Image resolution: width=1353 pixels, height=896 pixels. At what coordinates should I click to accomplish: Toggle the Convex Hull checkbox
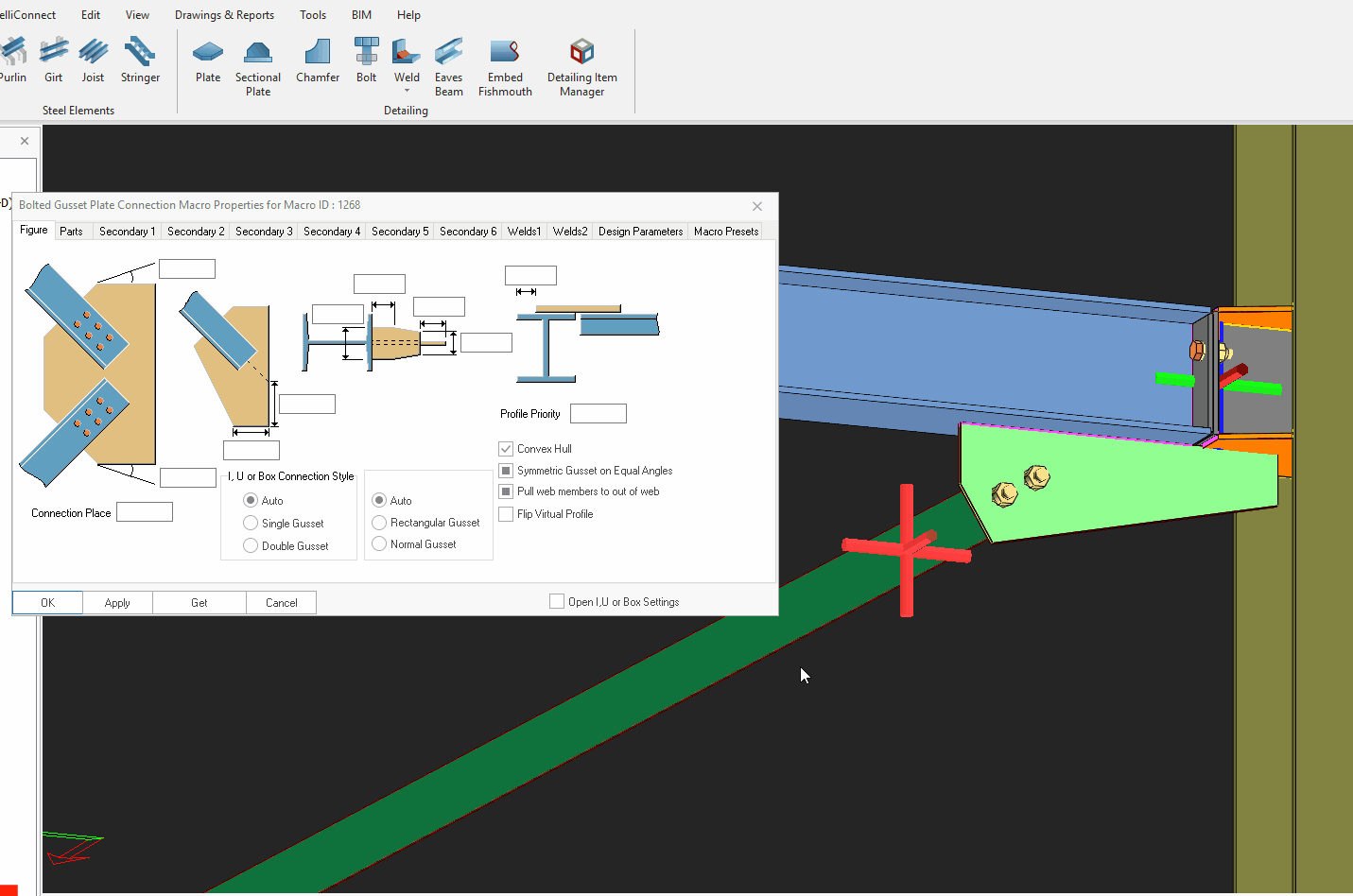pos(506,449)
